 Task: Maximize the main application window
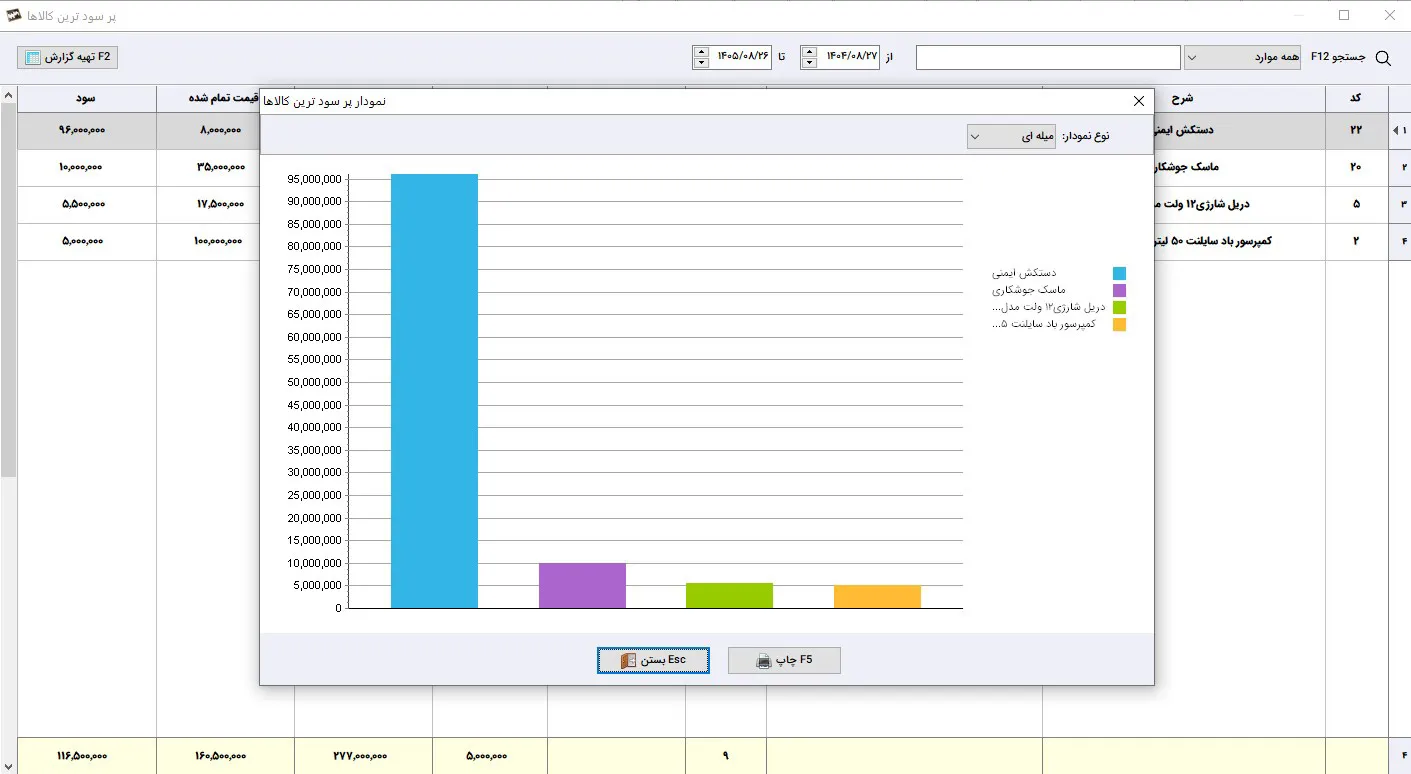1344,15
